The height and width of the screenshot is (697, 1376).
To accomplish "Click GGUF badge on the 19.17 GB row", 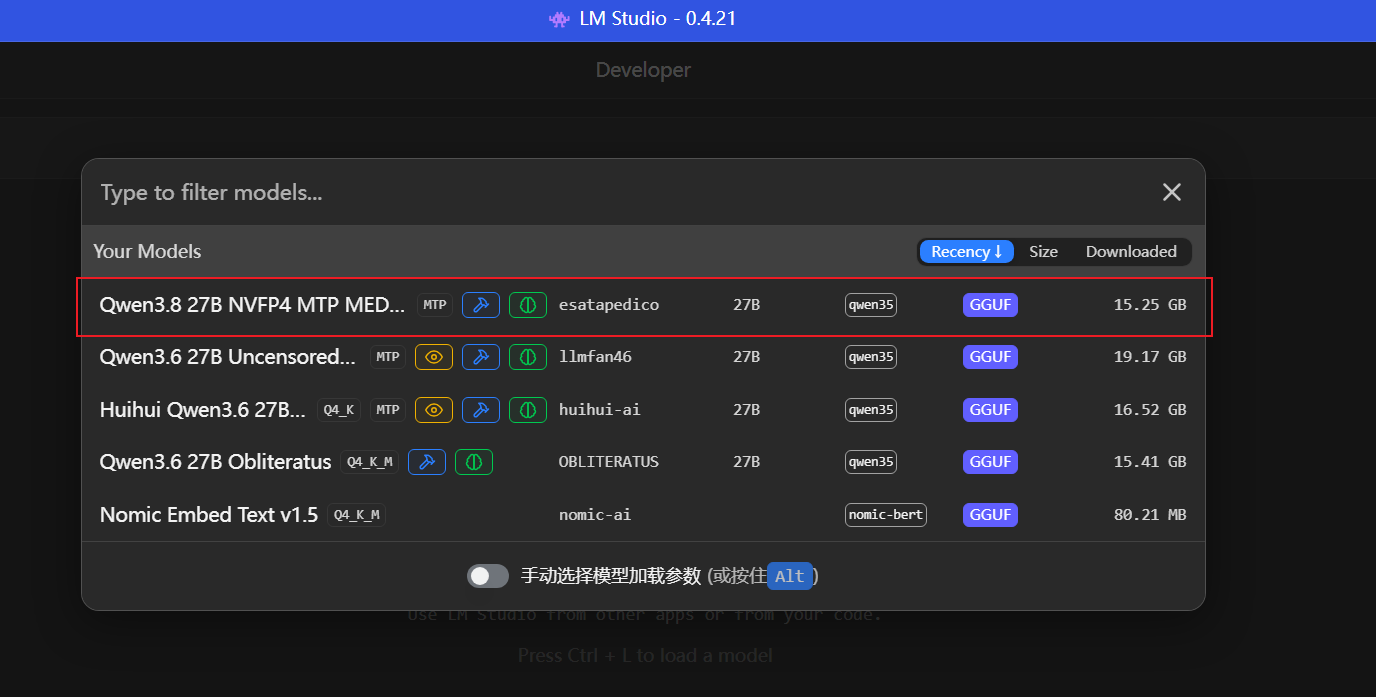I will point(990,357).
